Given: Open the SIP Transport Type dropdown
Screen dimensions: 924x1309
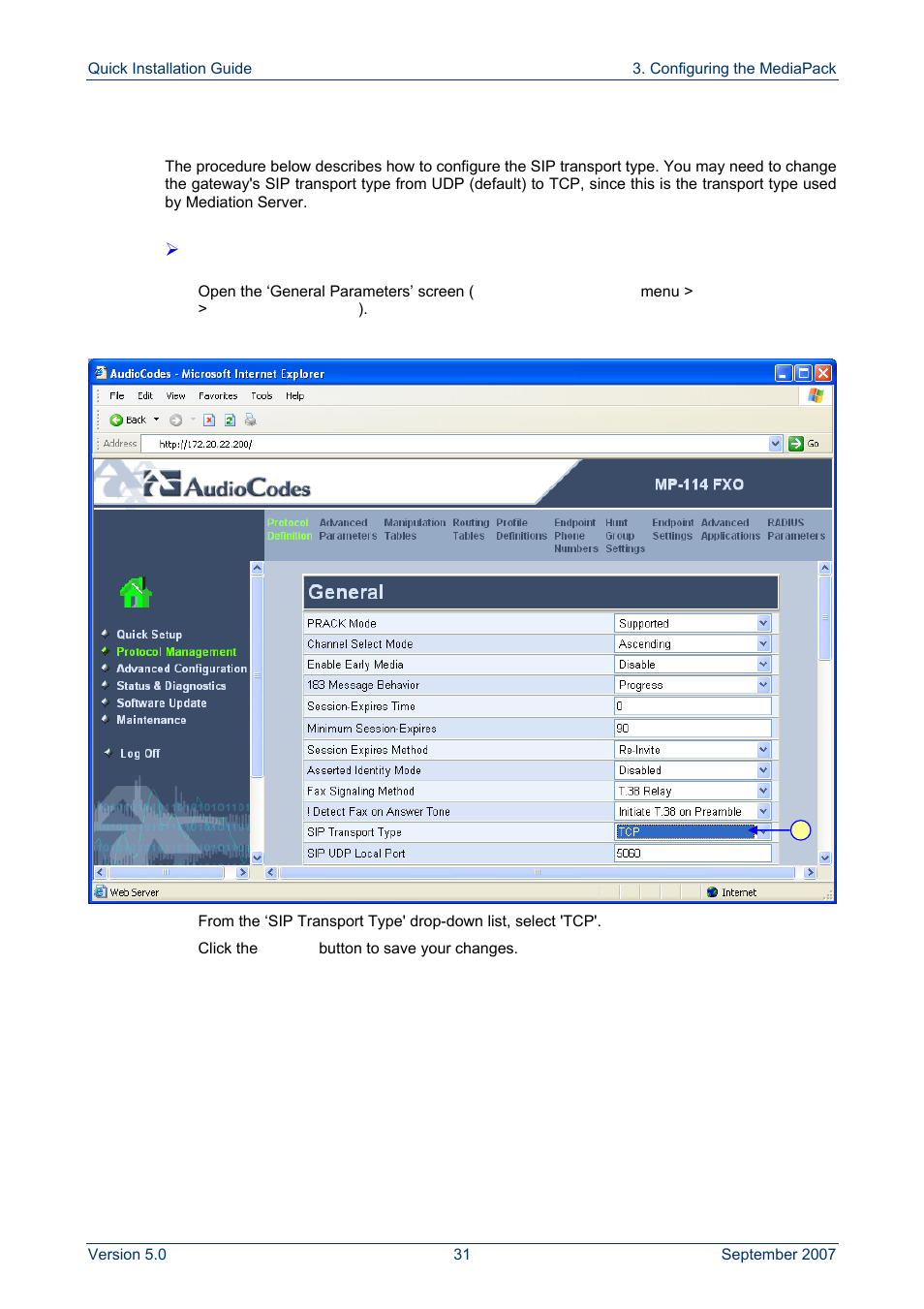Looking at the screenshot, I should (x=763, y=832).
